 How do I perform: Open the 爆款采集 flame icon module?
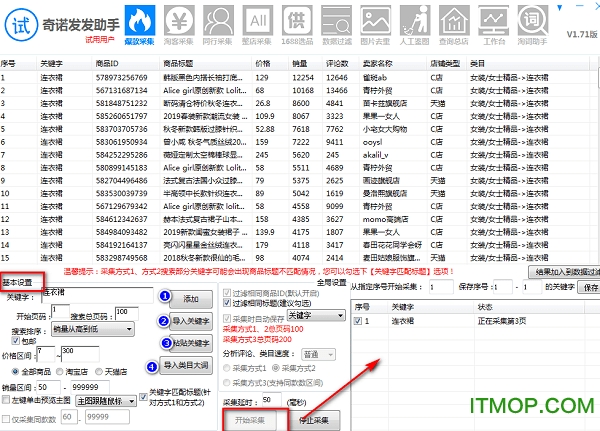[140, 24]
